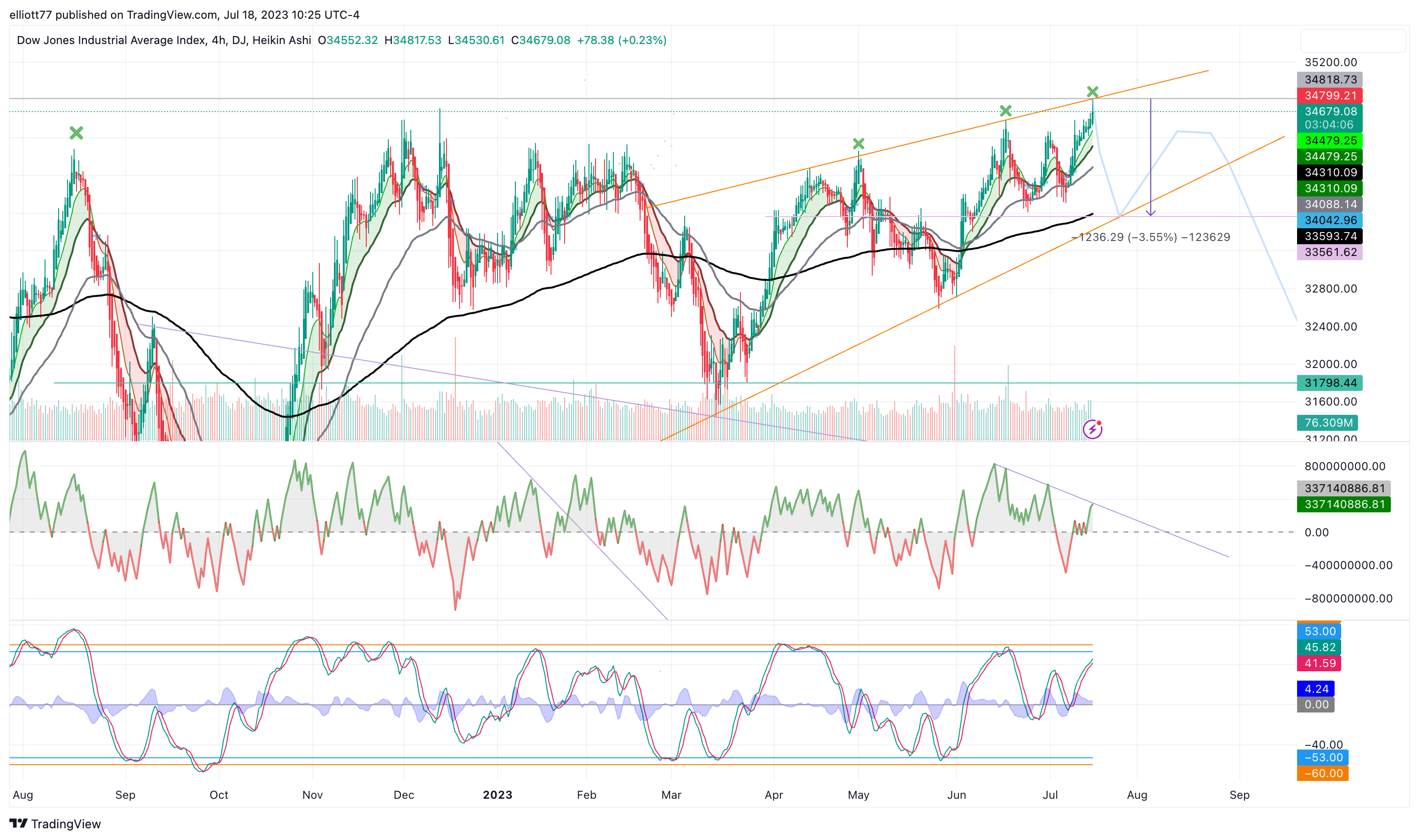Click the gray 34088.14 price label

pyautogui.click(x=1329, y=204)
